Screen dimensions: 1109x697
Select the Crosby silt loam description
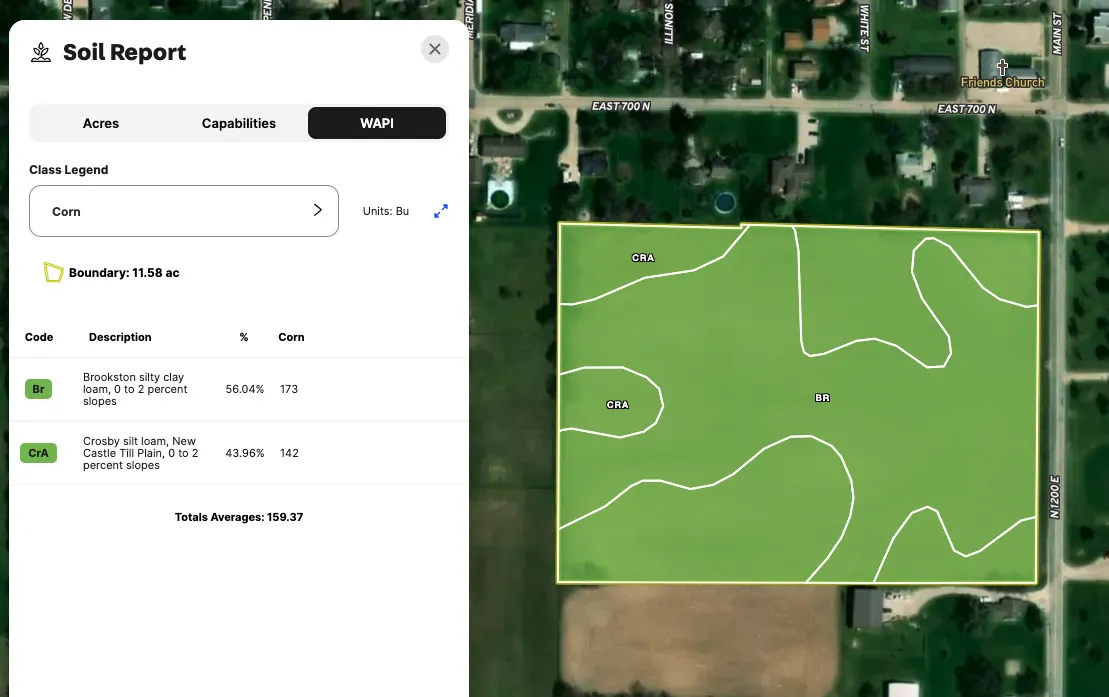pos(140,453)
